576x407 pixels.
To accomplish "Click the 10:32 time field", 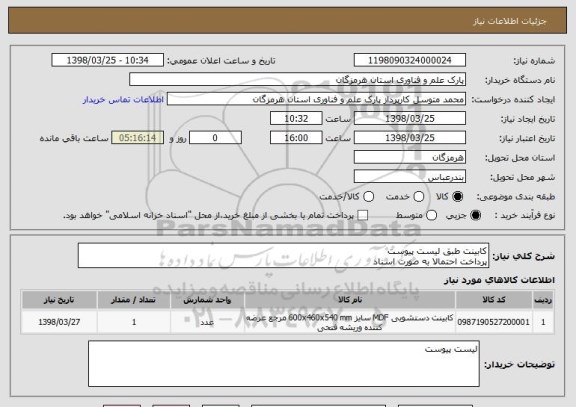I will pos(296,119).
